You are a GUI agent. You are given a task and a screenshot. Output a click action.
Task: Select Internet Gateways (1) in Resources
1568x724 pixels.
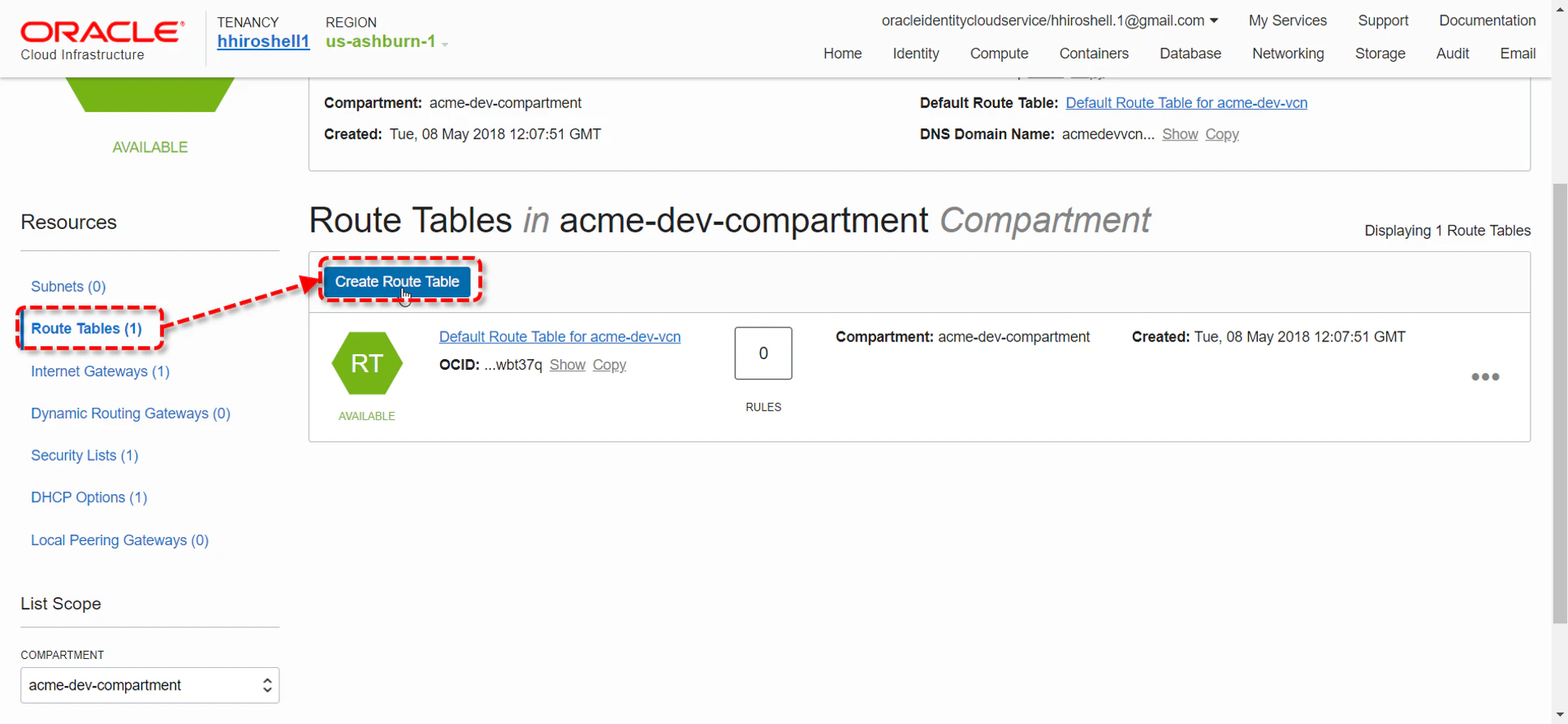(100, 371)
